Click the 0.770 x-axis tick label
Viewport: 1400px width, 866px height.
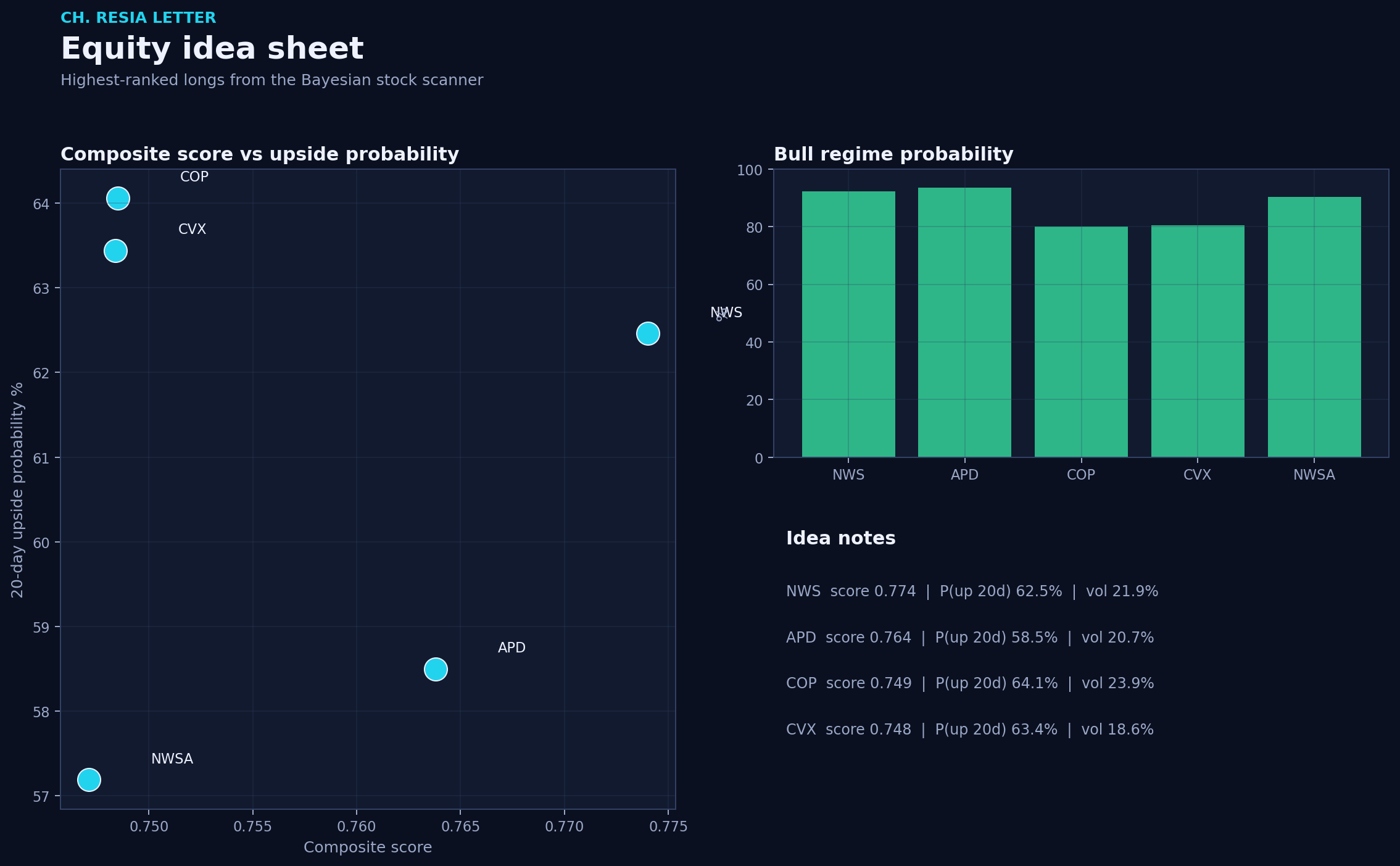tap(565, 827)
